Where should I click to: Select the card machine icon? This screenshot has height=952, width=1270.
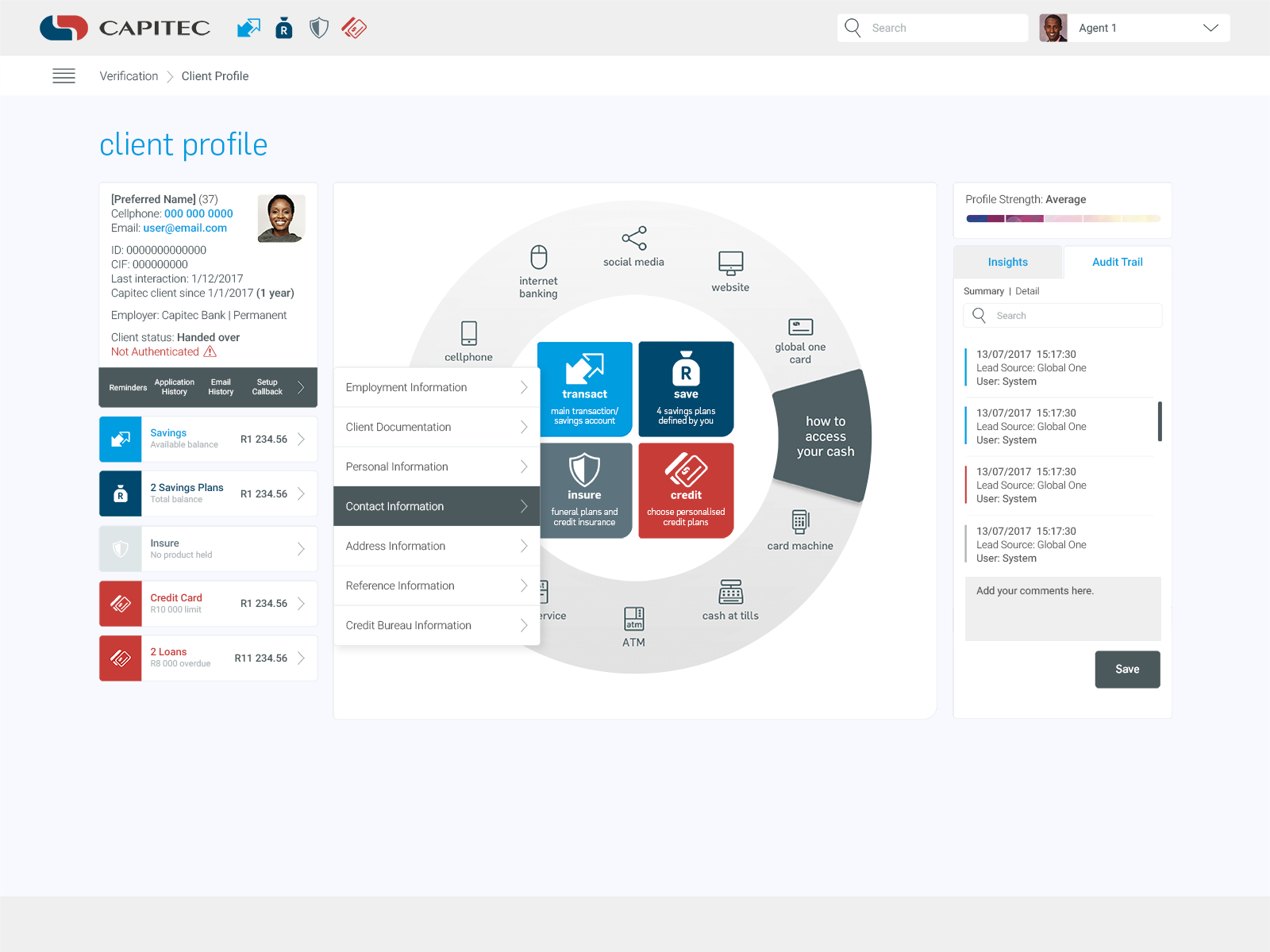tap(800, 521)
